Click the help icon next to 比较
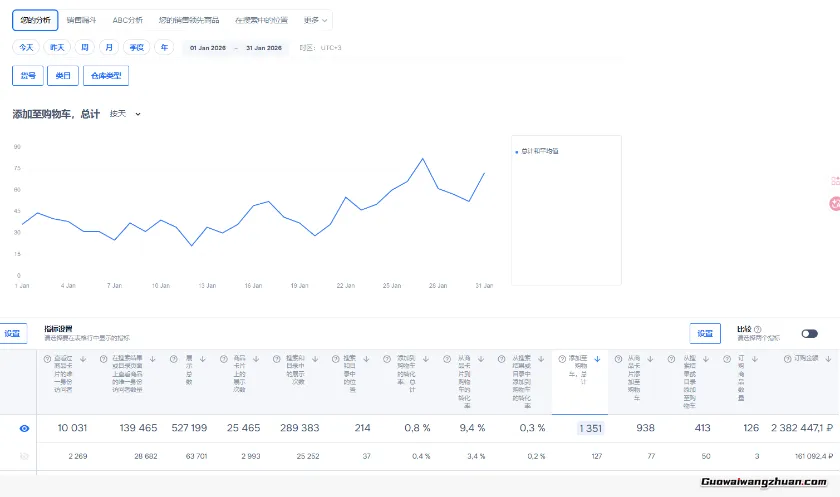Viewport: 840px width, 497px height. click(757, 329)
